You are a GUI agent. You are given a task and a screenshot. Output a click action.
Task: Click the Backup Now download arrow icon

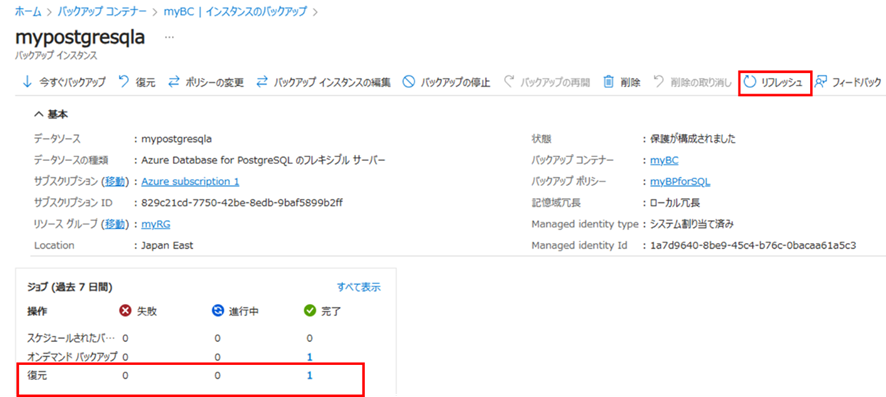(27, 82)
